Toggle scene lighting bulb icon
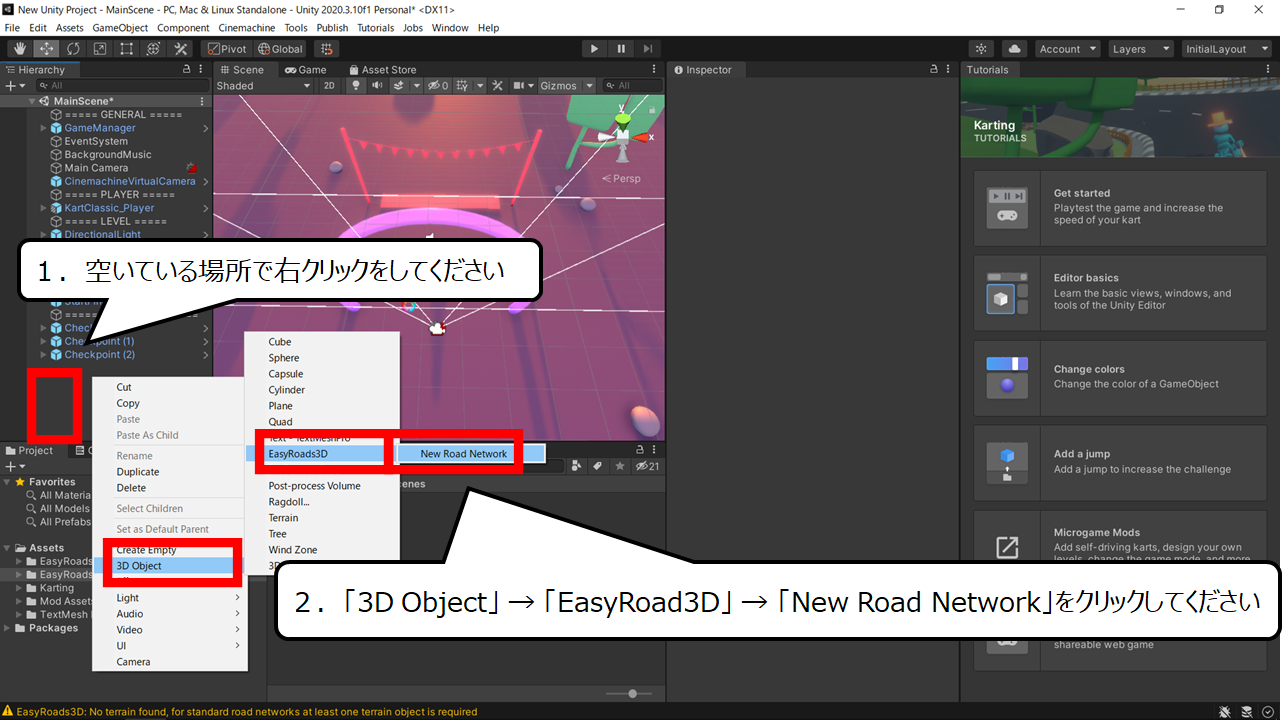 [x=355, y=86]
